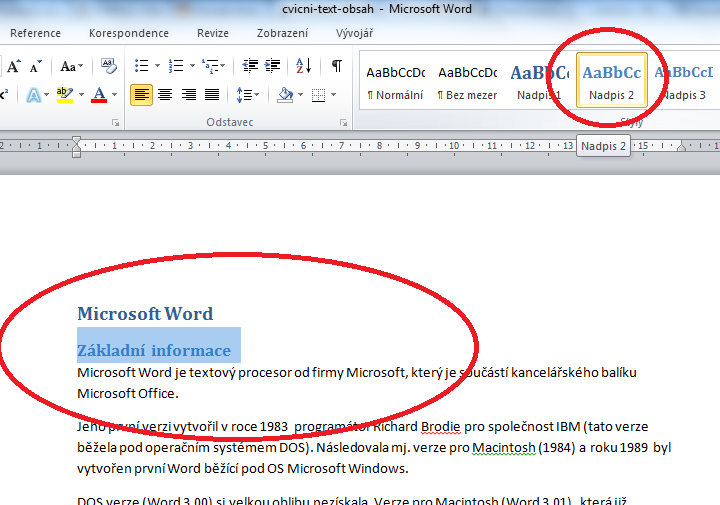The width and height of the screenshot is (720, 505).
Task: Click the word 'textový' in the first paragraph
Action: pyautogui.click(x=212, y=372)
